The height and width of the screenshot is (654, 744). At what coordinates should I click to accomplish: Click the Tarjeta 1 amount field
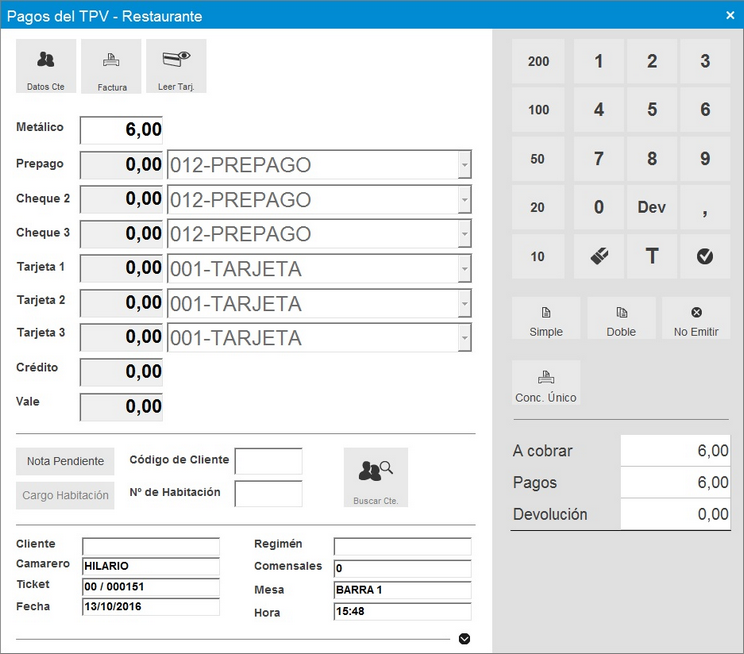[121, 269]
